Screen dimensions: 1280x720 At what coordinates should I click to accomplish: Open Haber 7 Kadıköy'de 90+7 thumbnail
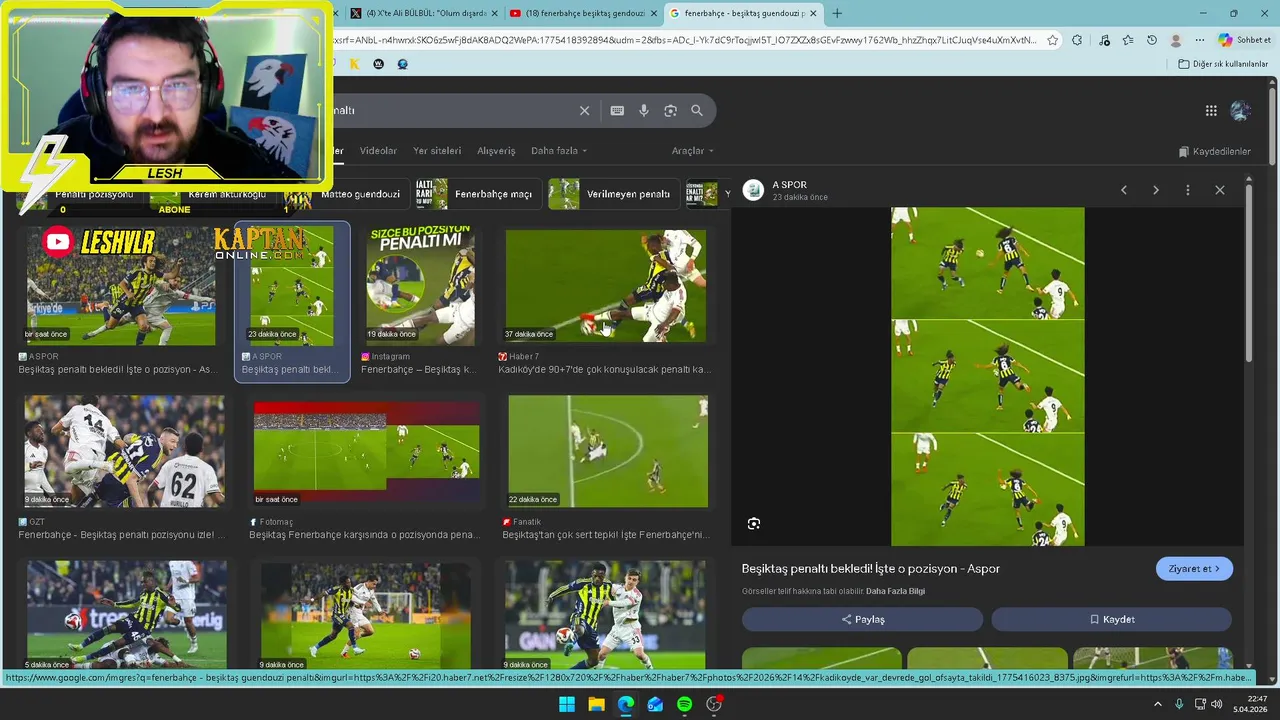point(606,286)
